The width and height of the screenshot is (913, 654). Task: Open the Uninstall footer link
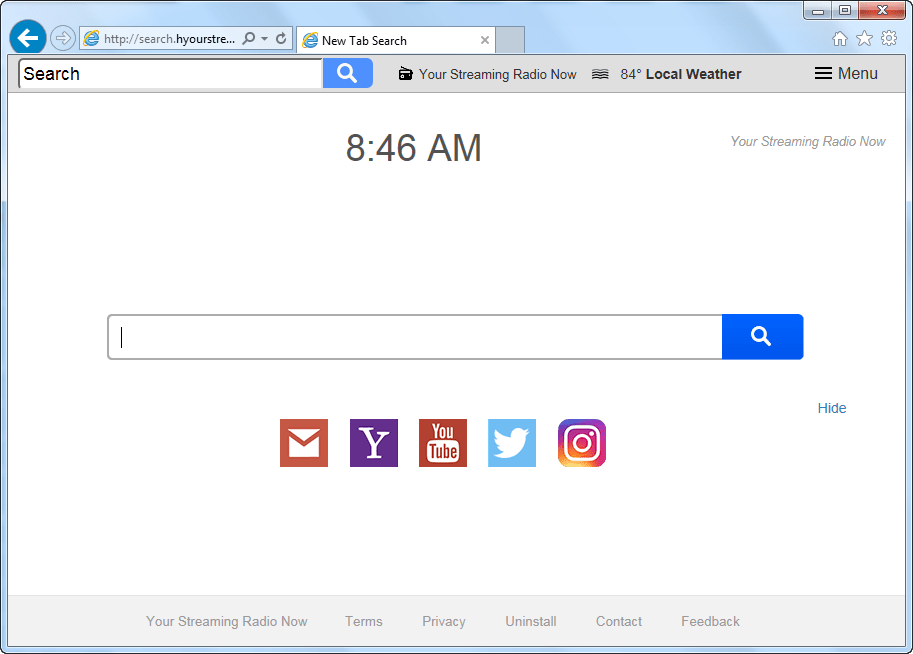[x=530, y=621]
